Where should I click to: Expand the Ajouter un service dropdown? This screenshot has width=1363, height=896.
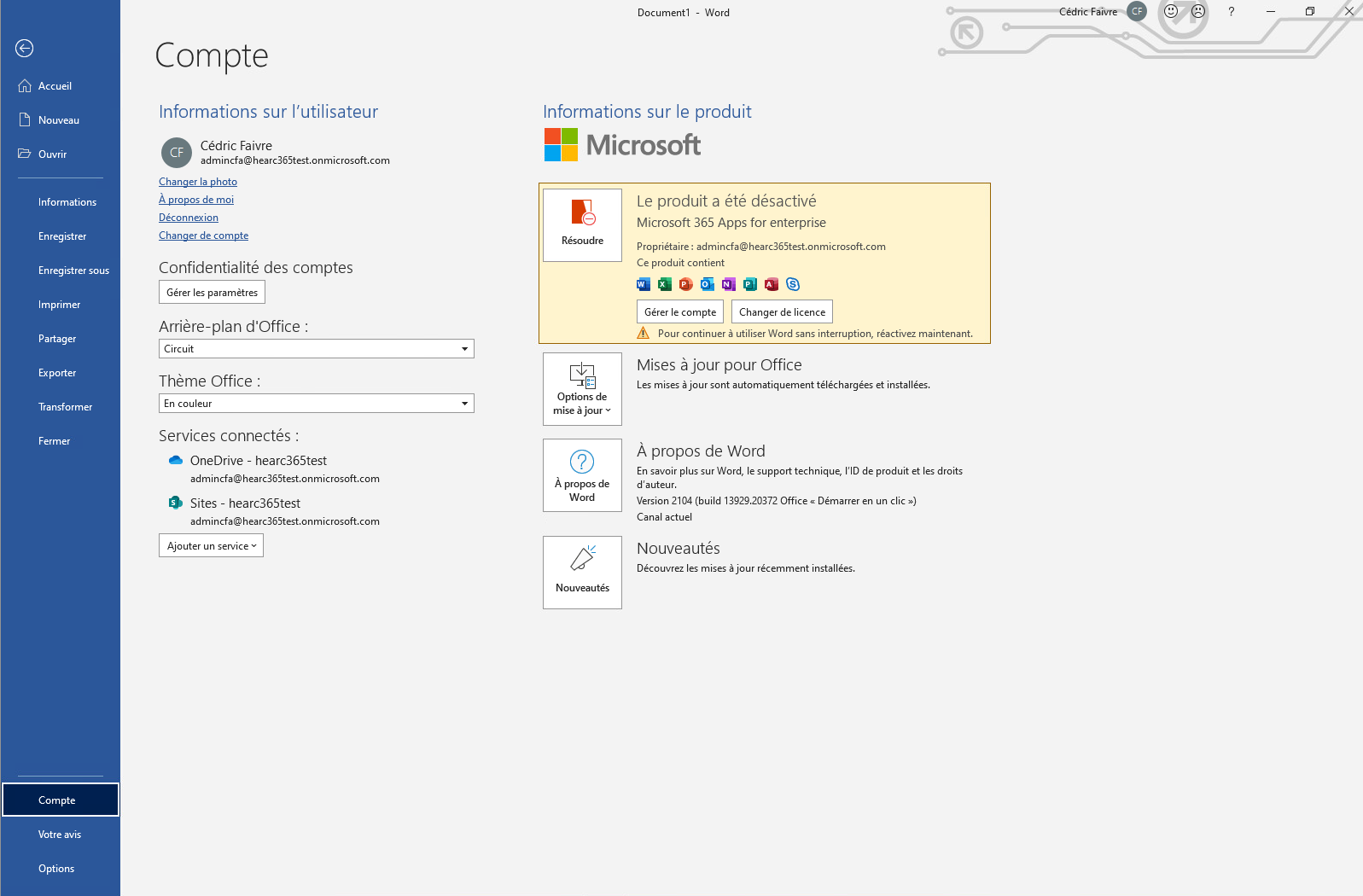[x=211, y=546]
